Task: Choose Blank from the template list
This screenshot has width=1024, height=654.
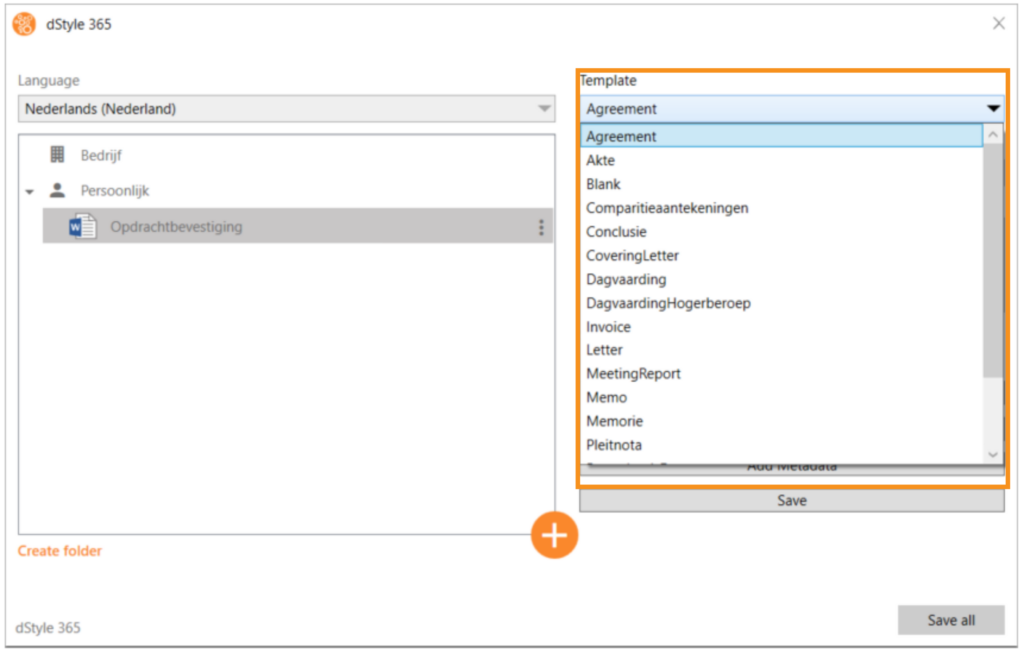Action: click(x=782, y=184)
